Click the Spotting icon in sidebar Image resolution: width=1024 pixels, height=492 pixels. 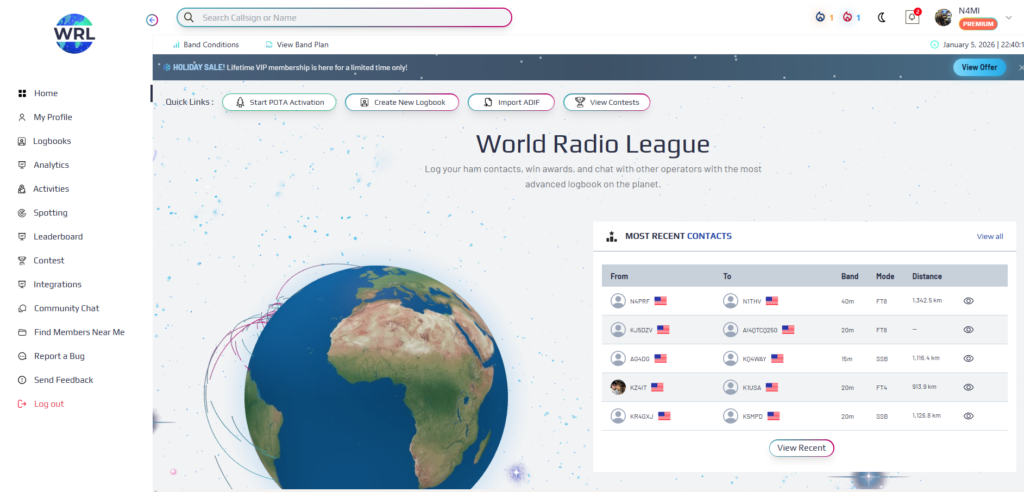click(22, 213)
